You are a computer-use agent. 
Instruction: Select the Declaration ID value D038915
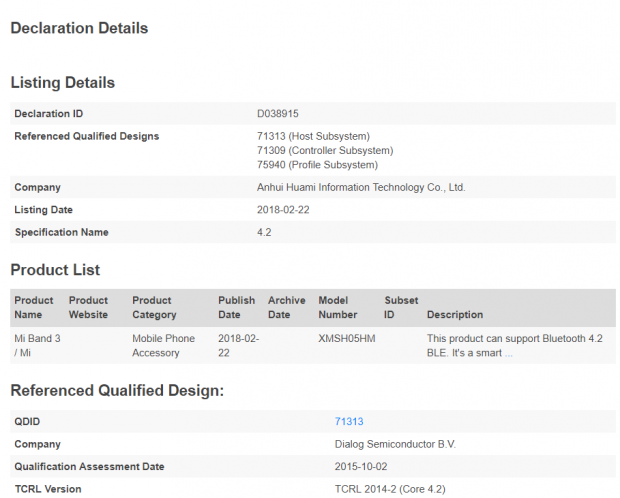pyautogui.click(x=280, y=114)
